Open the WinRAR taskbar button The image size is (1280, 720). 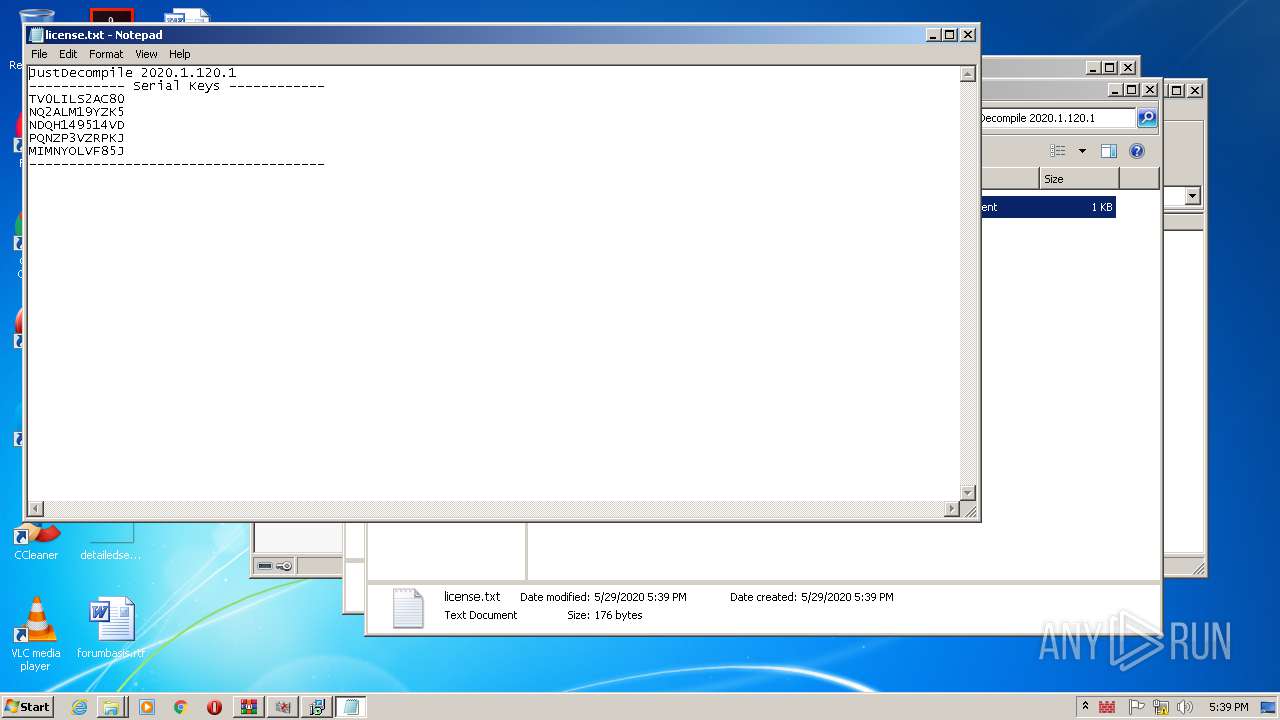coord(248,707)
